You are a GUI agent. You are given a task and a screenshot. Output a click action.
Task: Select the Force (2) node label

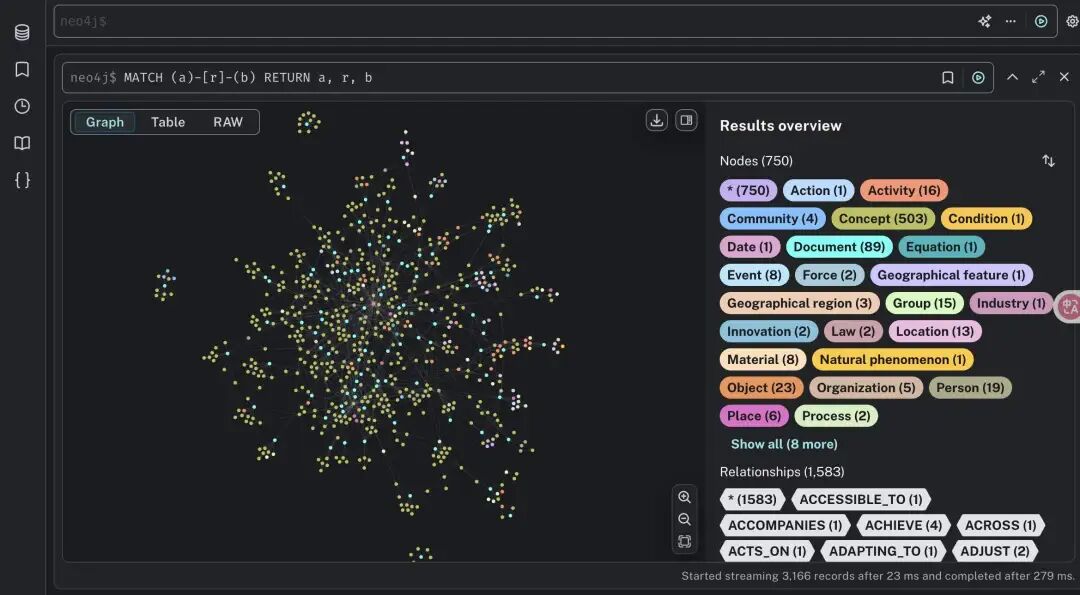pyautogui.click(x=829, y=275)
